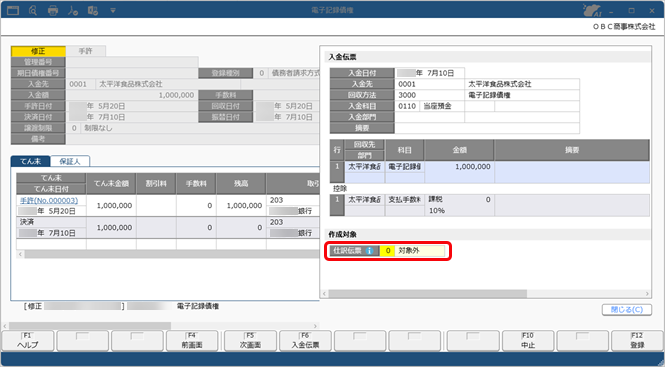Click the info icon beside 仕訳伝票
665x367 pixels.
coord(369,251)
